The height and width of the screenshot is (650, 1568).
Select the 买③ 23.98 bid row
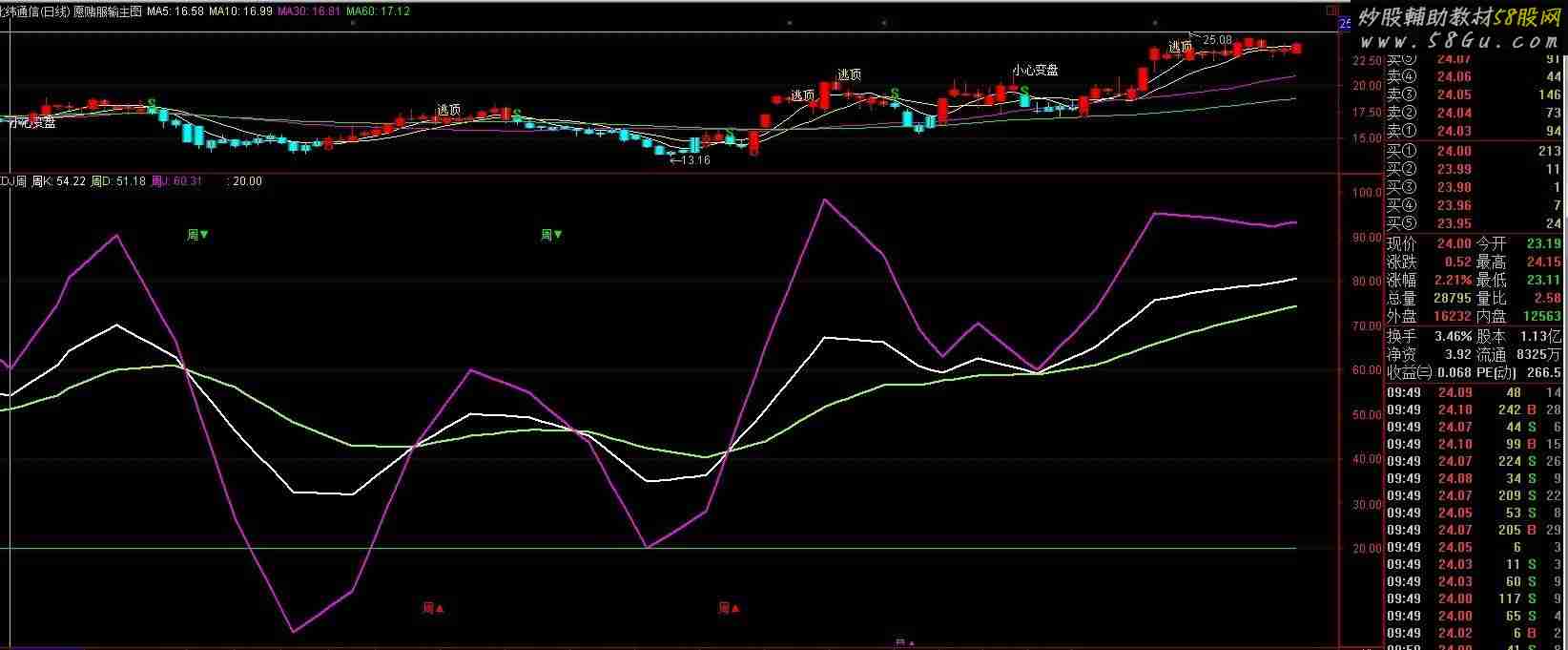pos(1474,187)
